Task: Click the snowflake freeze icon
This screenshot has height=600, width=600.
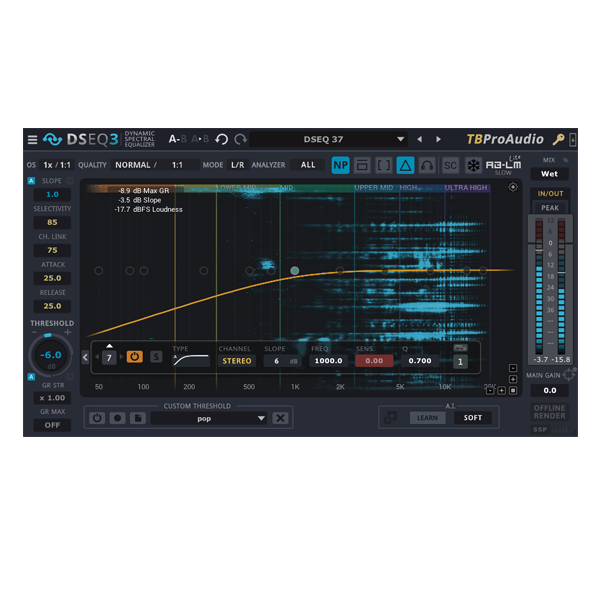Action: [473, 165]
